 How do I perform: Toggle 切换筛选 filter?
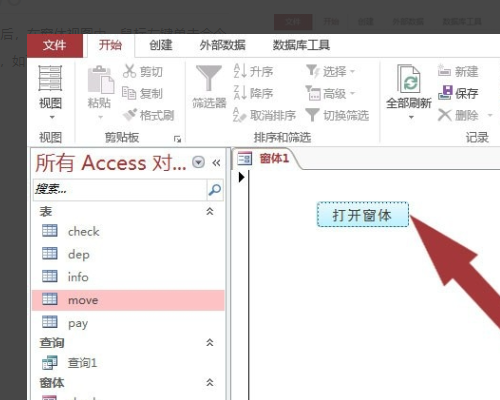click(x=337, y=115)
